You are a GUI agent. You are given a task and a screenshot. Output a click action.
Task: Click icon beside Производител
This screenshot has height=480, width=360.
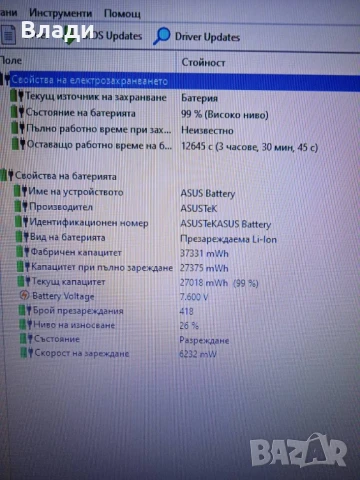coord(21,206)
